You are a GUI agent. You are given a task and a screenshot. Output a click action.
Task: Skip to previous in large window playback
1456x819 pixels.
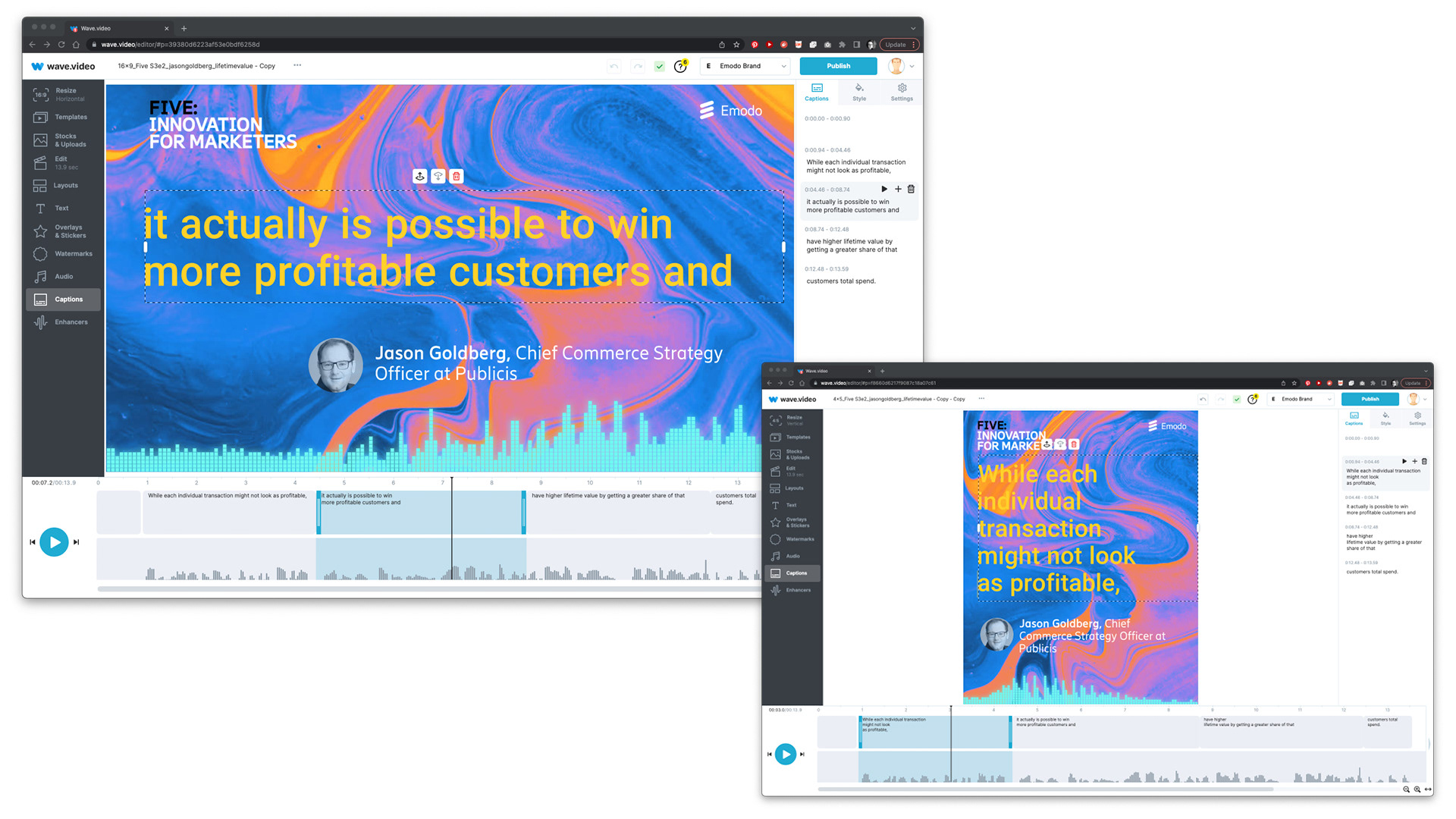pos(33,542)
